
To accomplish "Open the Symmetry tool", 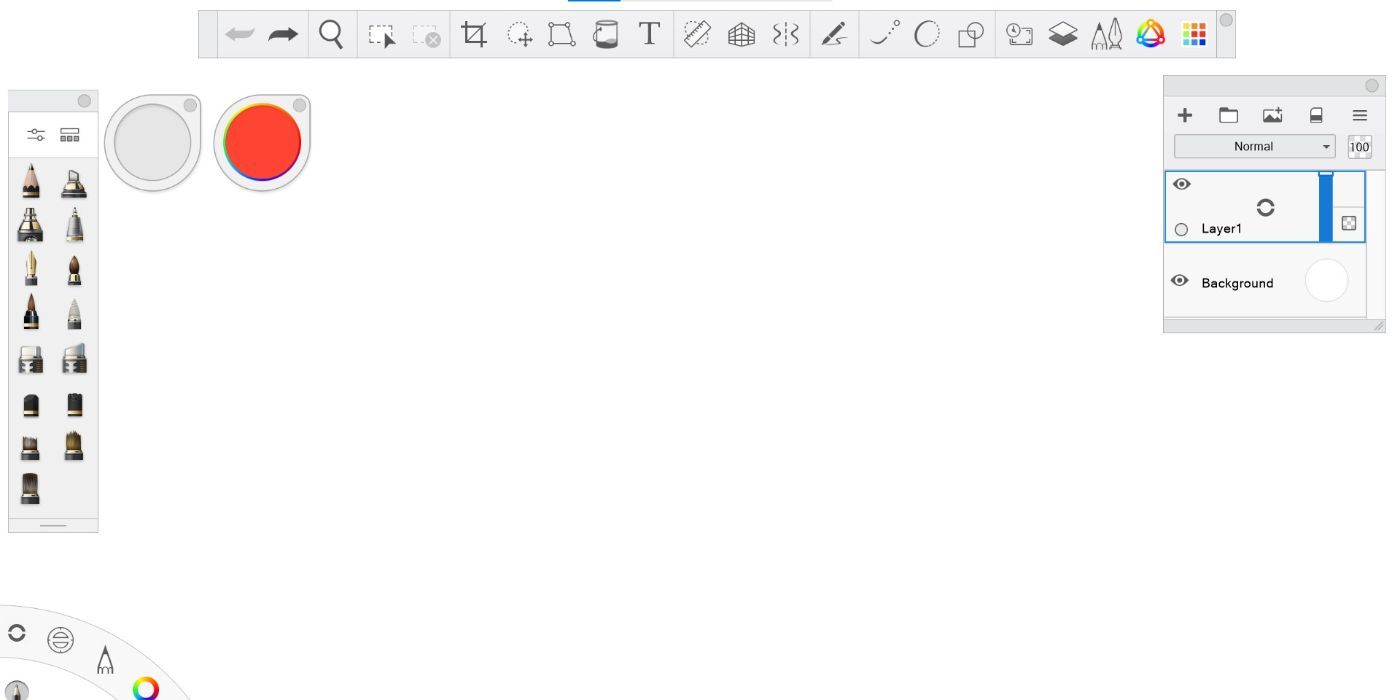I will [786, 33].
